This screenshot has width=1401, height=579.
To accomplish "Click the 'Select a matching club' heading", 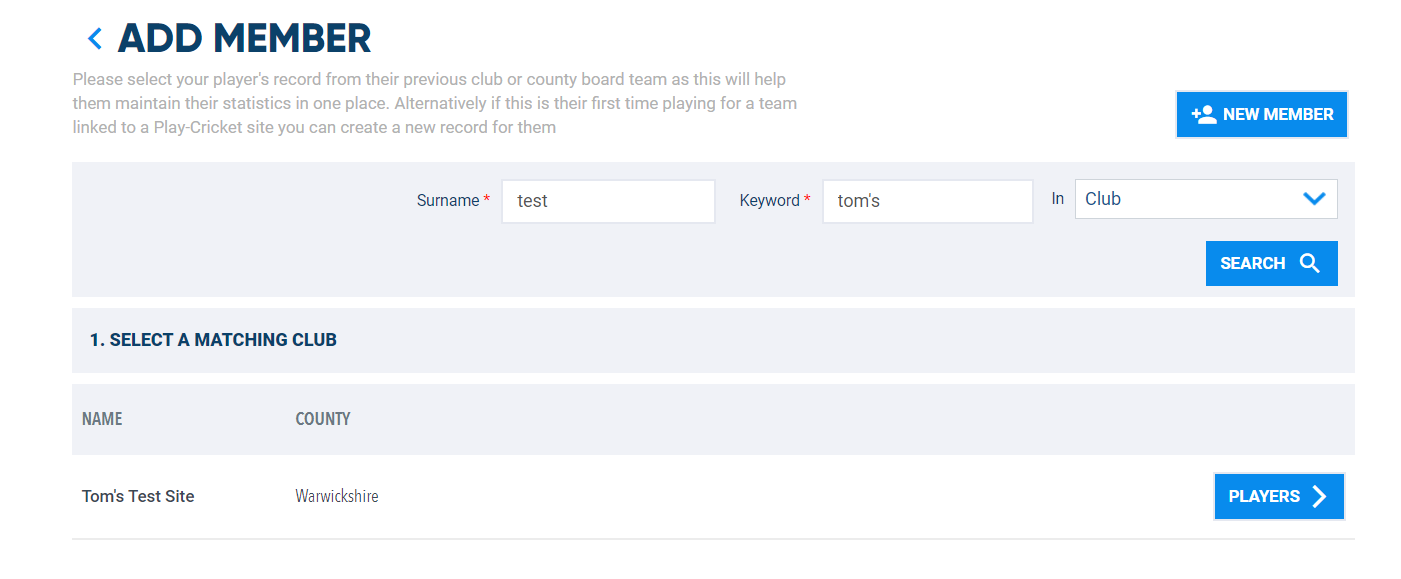I will tap(213, 340).
